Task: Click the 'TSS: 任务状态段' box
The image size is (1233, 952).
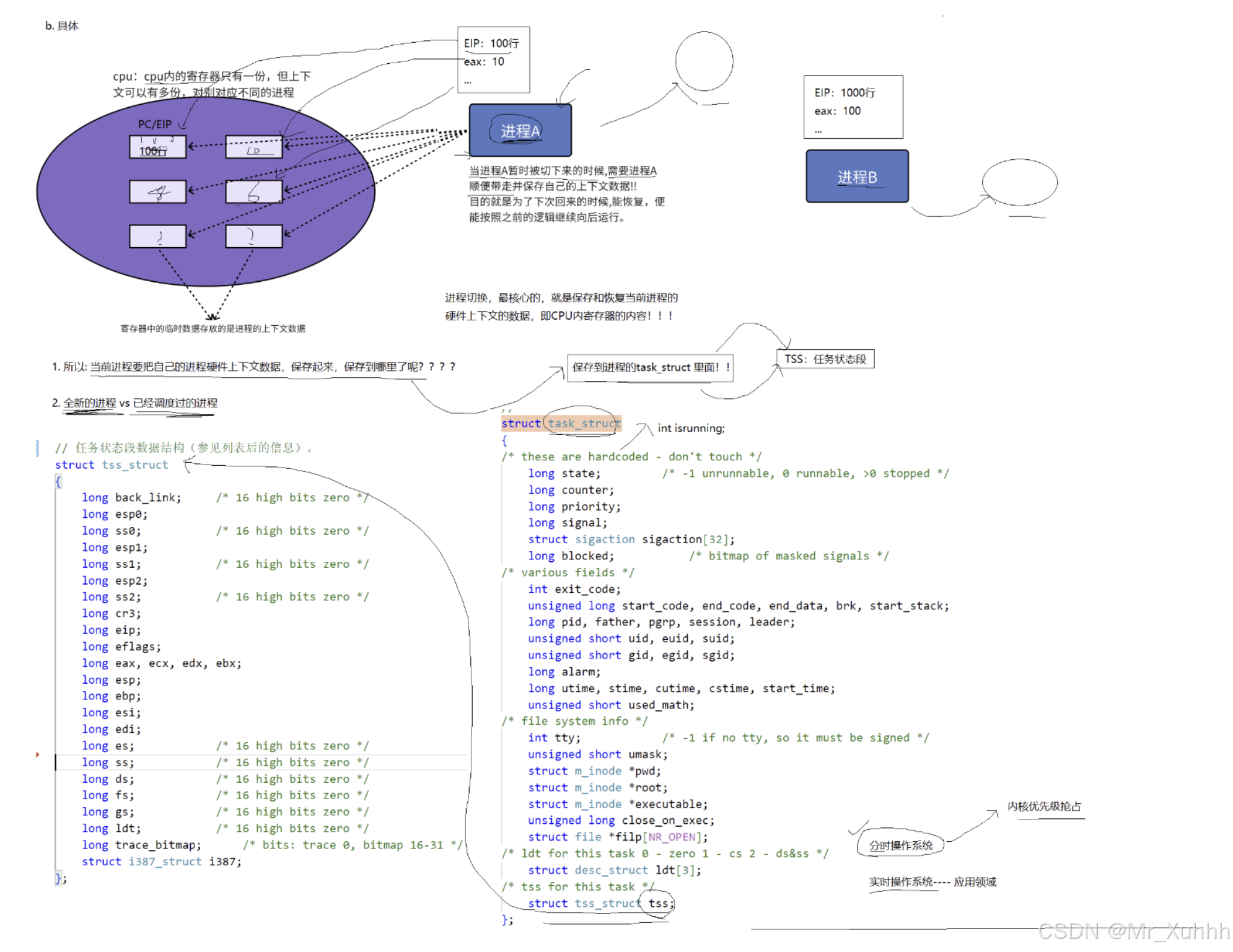Action: pos(825,359)
